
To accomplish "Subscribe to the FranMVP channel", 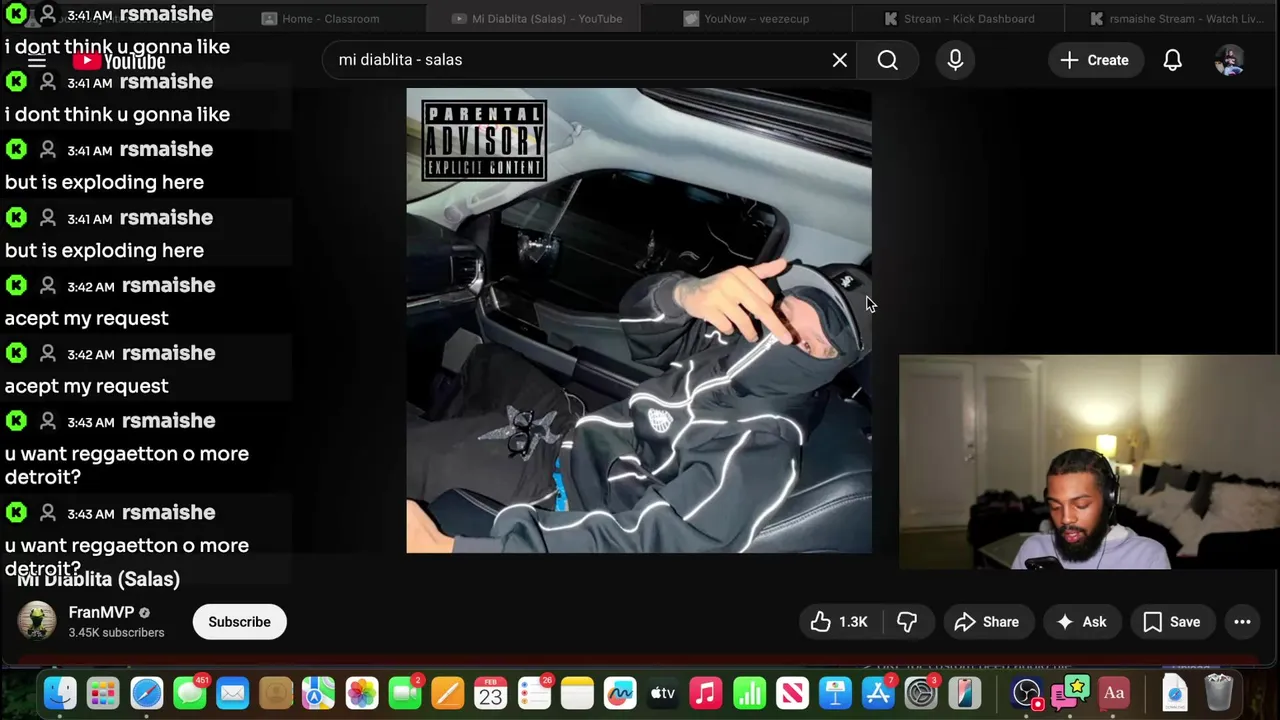I will tap(239, 622).
